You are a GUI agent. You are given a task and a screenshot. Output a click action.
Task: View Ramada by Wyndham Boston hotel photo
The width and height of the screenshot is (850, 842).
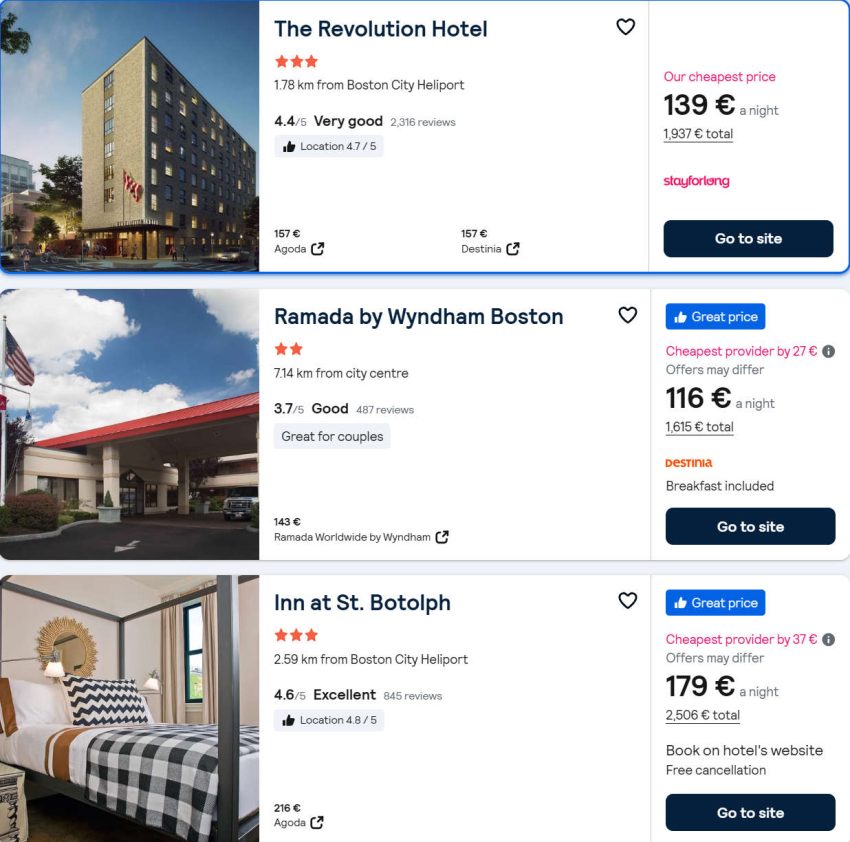pyautogui.click(x=129, y=424)
